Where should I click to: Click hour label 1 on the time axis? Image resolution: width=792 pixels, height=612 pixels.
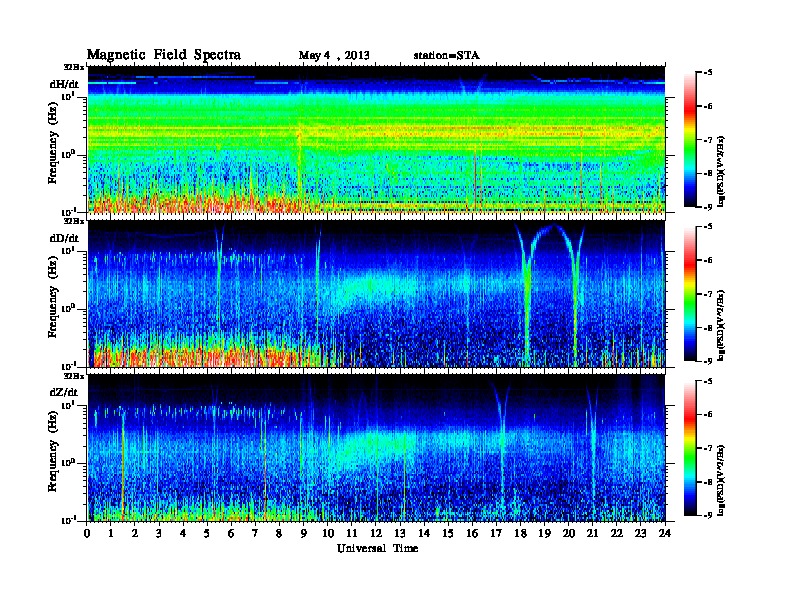tap(111, 533)
